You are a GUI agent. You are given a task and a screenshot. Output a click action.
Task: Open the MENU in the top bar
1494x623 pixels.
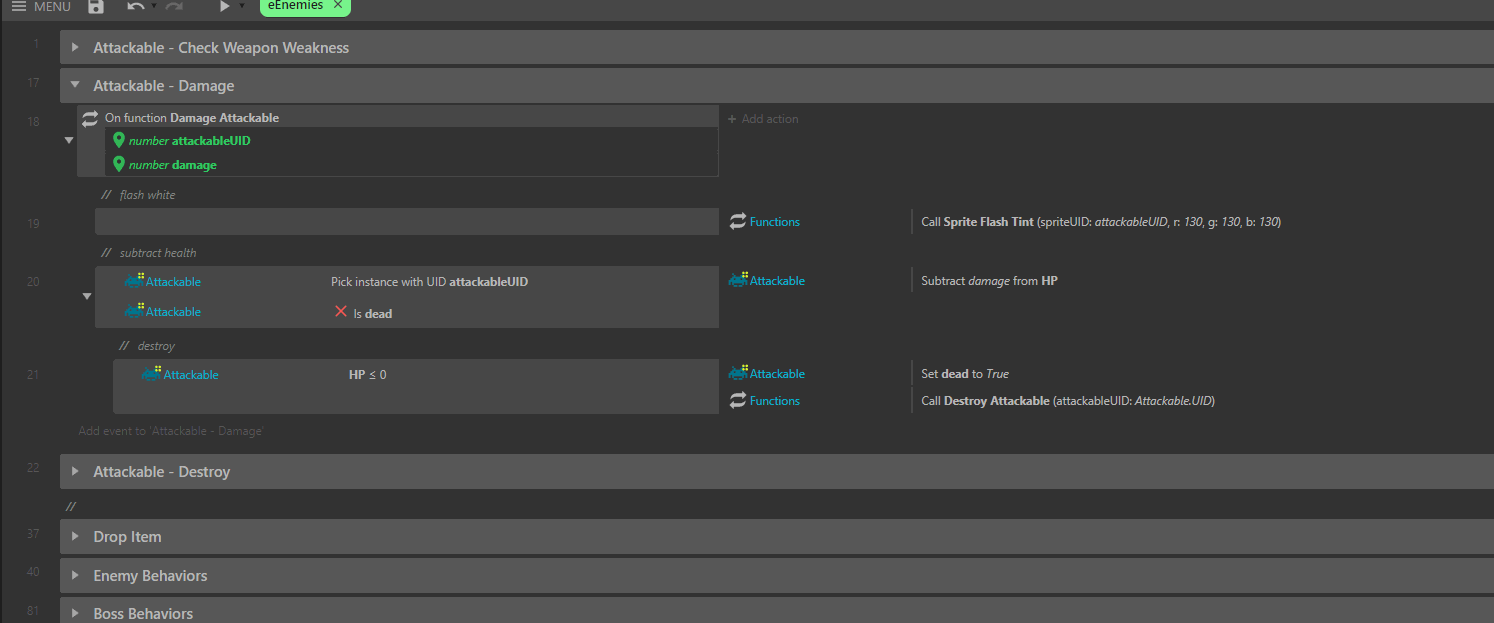tap(39, 7)
